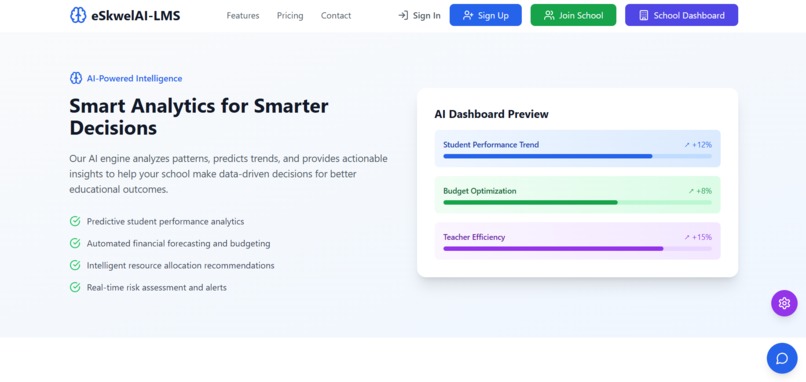Click the AI-Powered Intelligence label
806x382 pixels.
134,79
